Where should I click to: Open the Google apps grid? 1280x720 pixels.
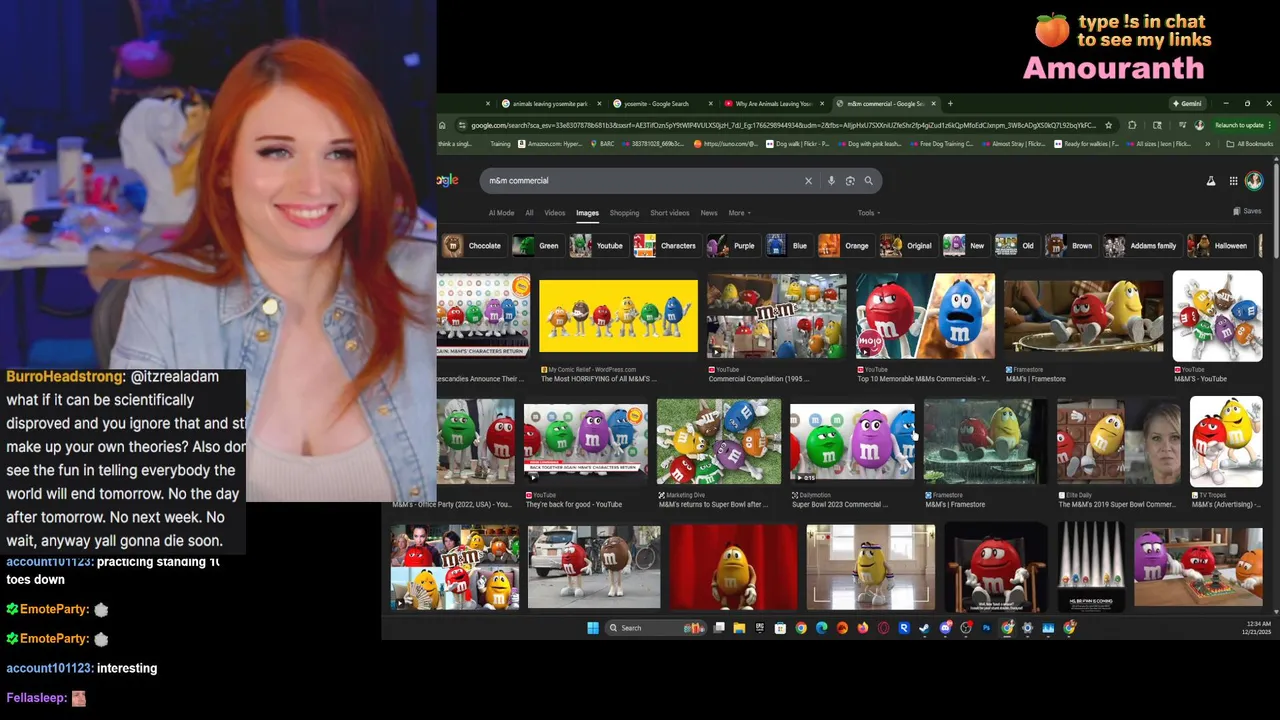coord(1233,181)
